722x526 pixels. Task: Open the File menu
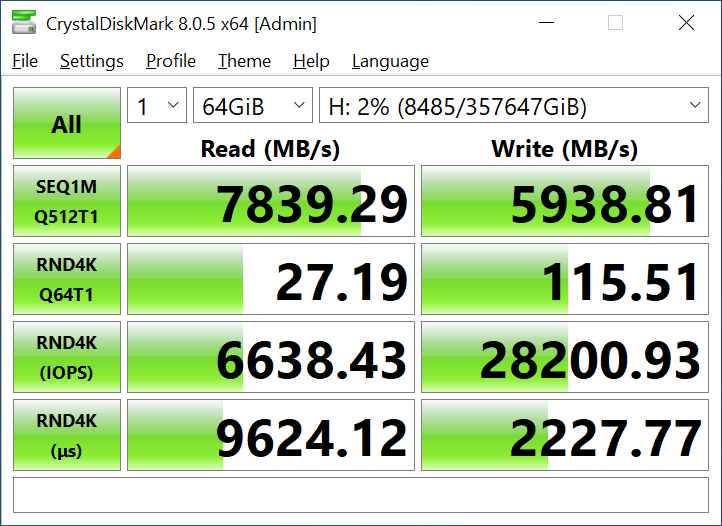[25, 61]
